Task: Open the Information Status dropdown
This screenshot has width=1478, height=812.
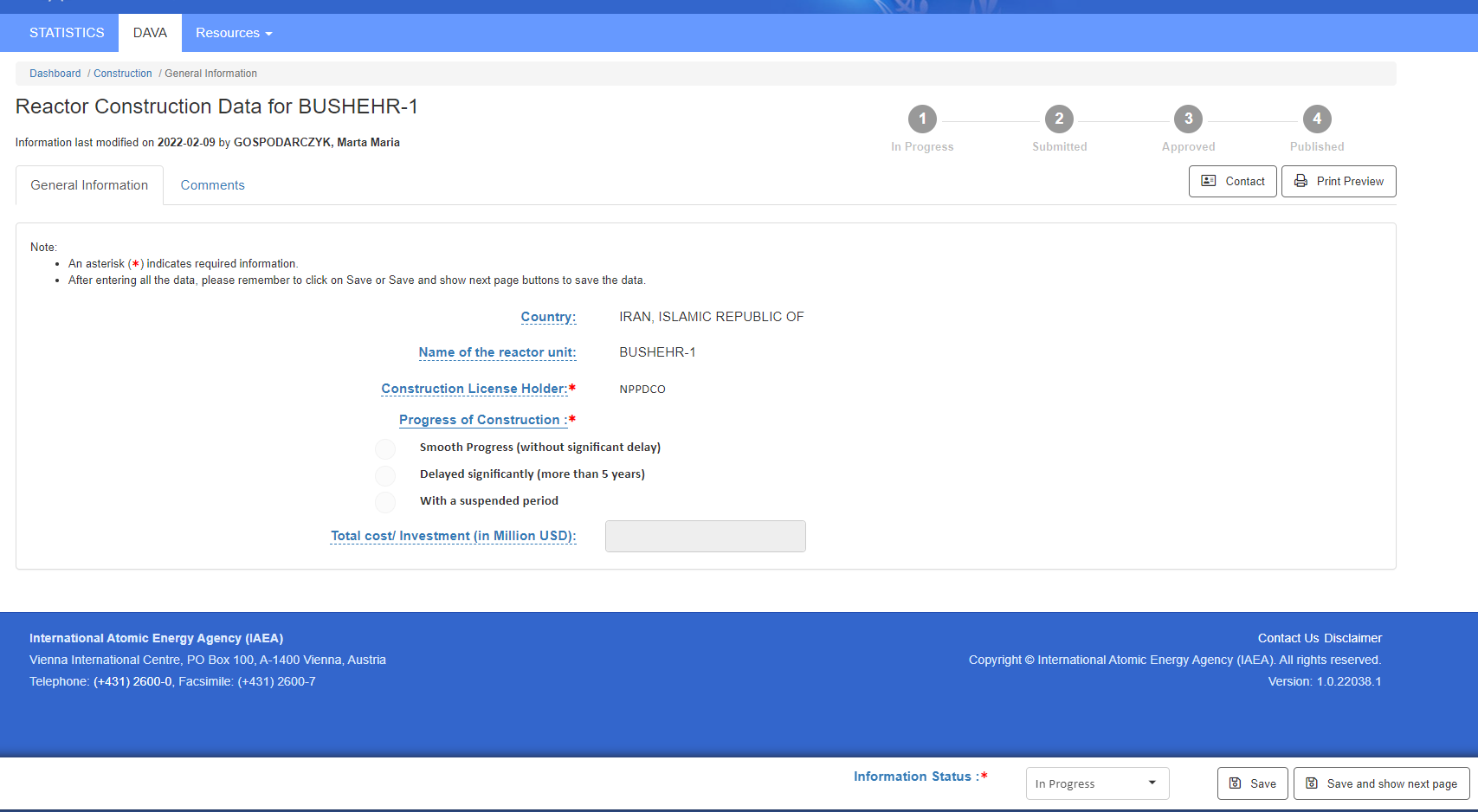Action: tap(1097, 783)
